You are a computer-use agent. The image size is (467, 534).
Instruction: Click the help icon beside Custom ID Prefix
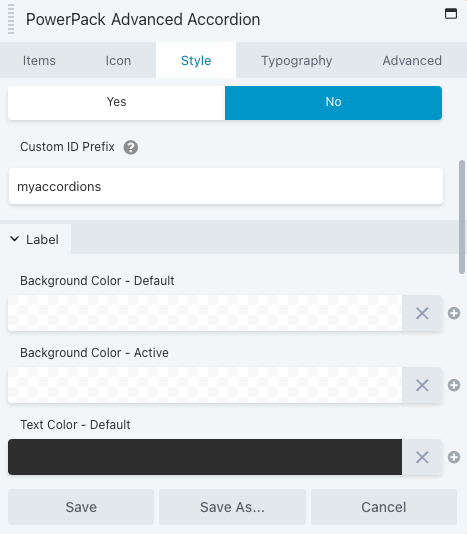pos(131,147)
